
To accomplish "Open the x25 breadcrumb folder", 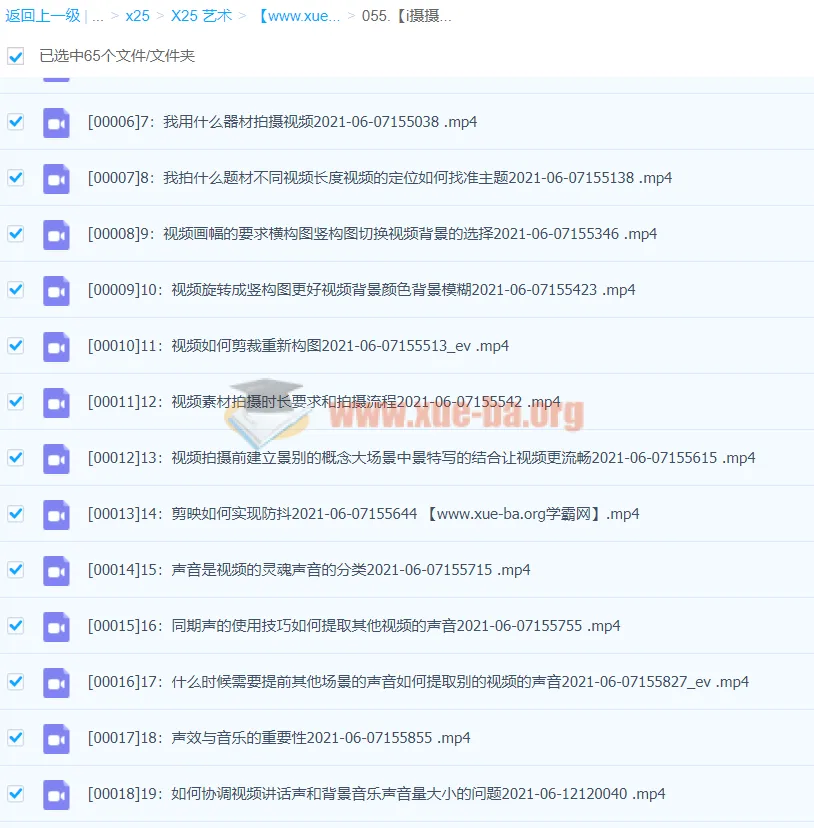I will click(x=137, y=16).
